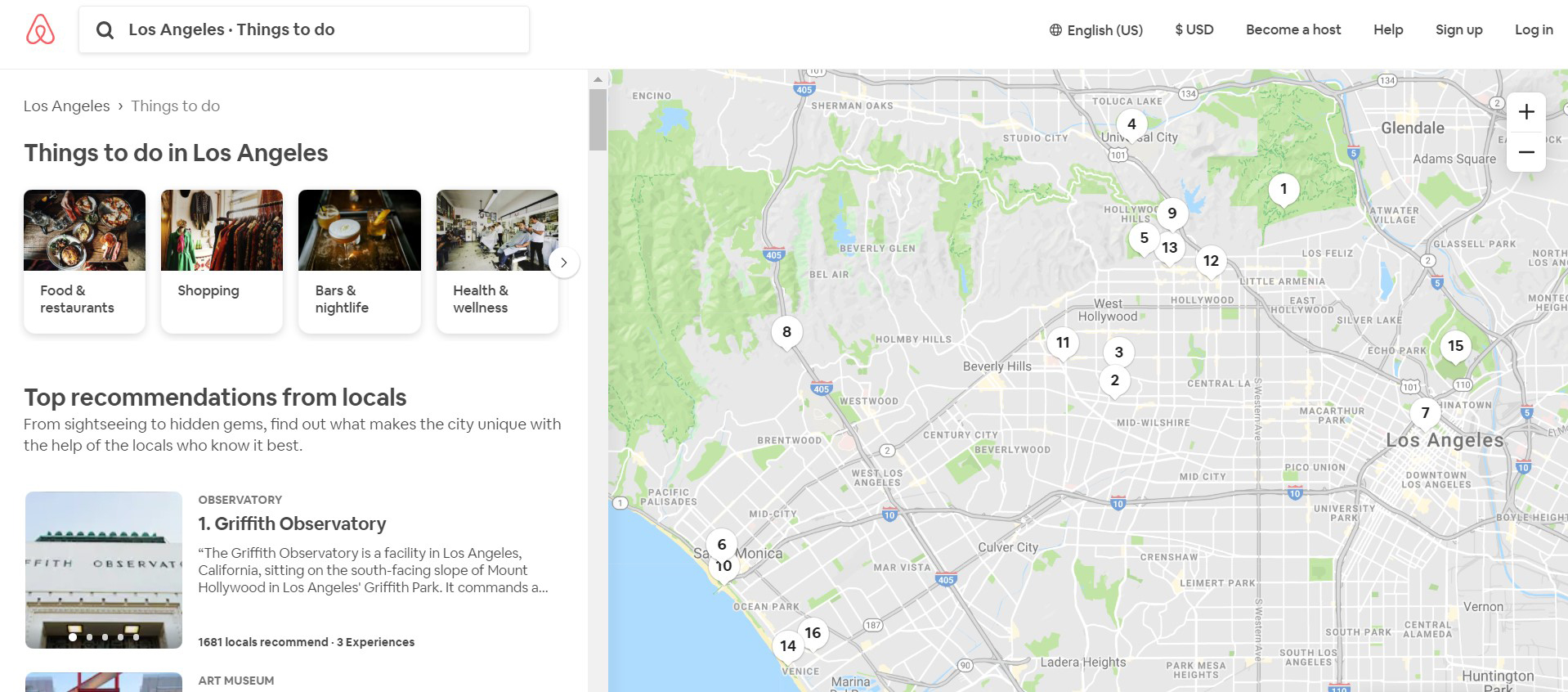Click '1681 locals recommend · 3 Experiences' text
This screenshot has width=1568, height=692.
(x=306, y=642)
